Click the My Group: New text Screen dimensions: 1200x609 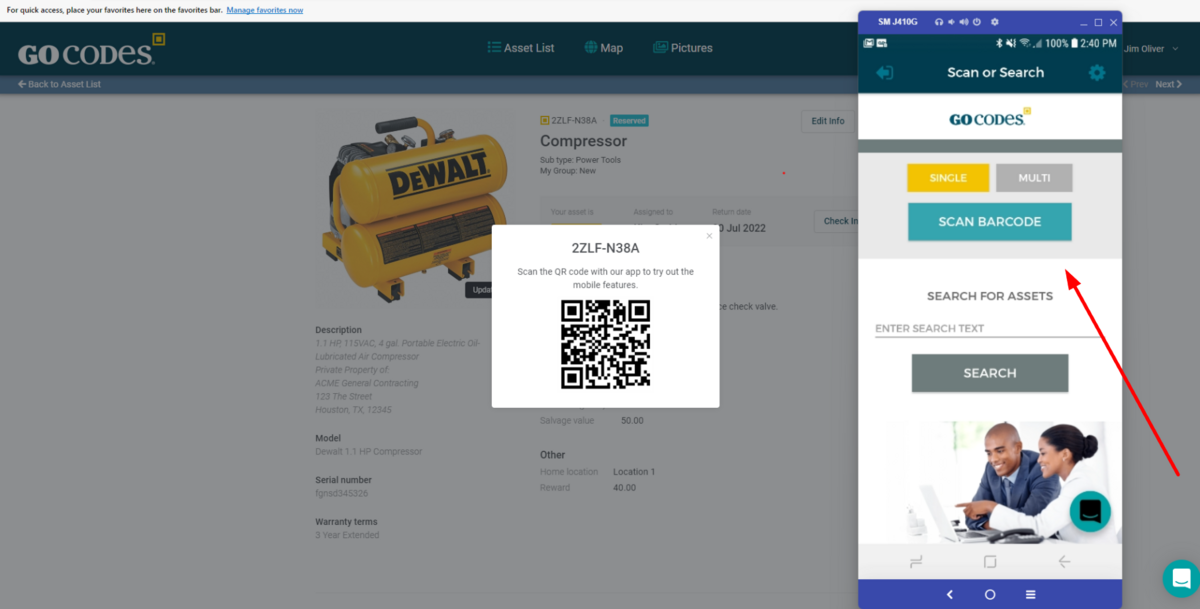(568, 171)
